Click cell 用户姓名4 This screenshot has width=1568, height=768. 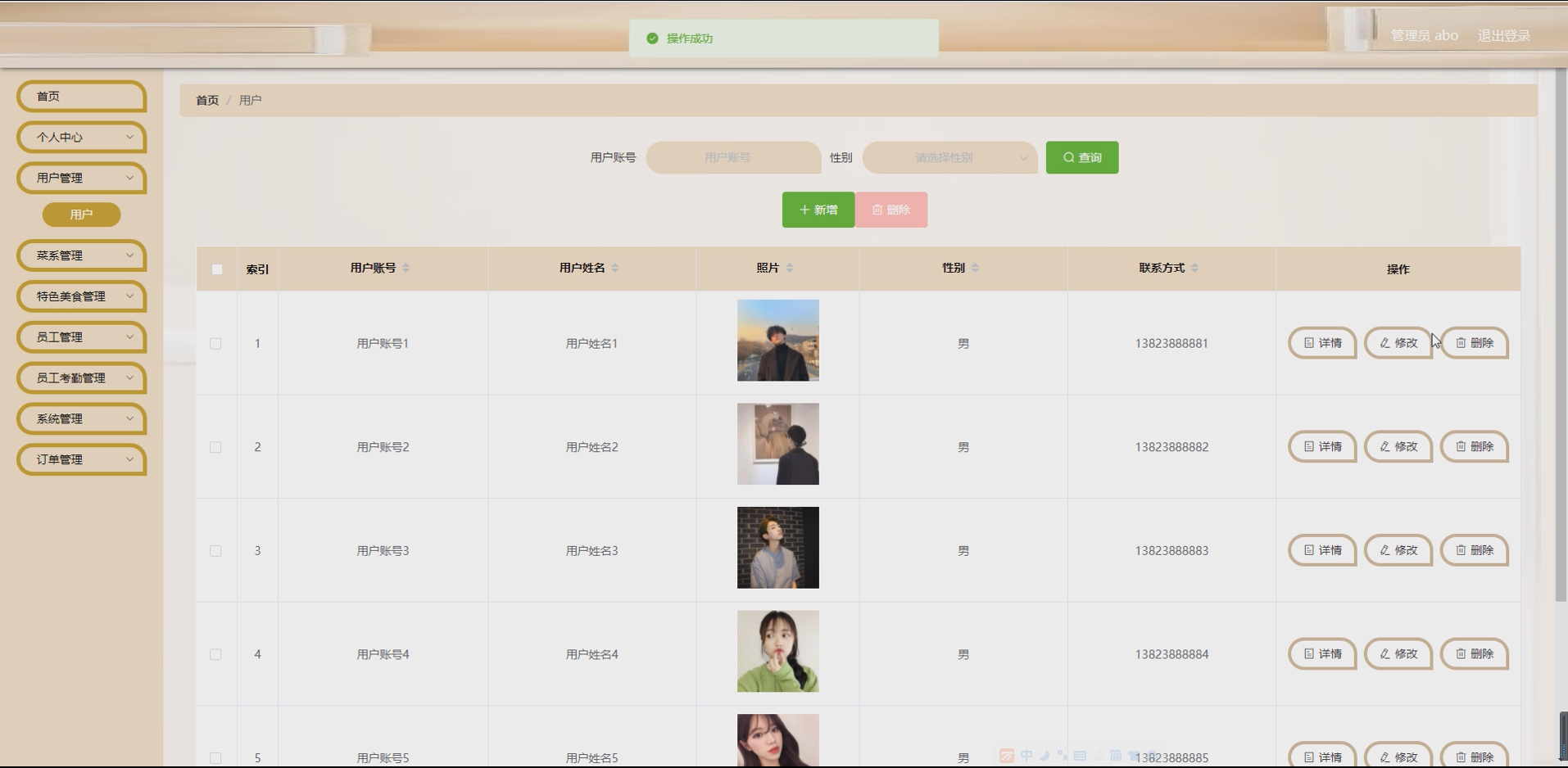591,654
